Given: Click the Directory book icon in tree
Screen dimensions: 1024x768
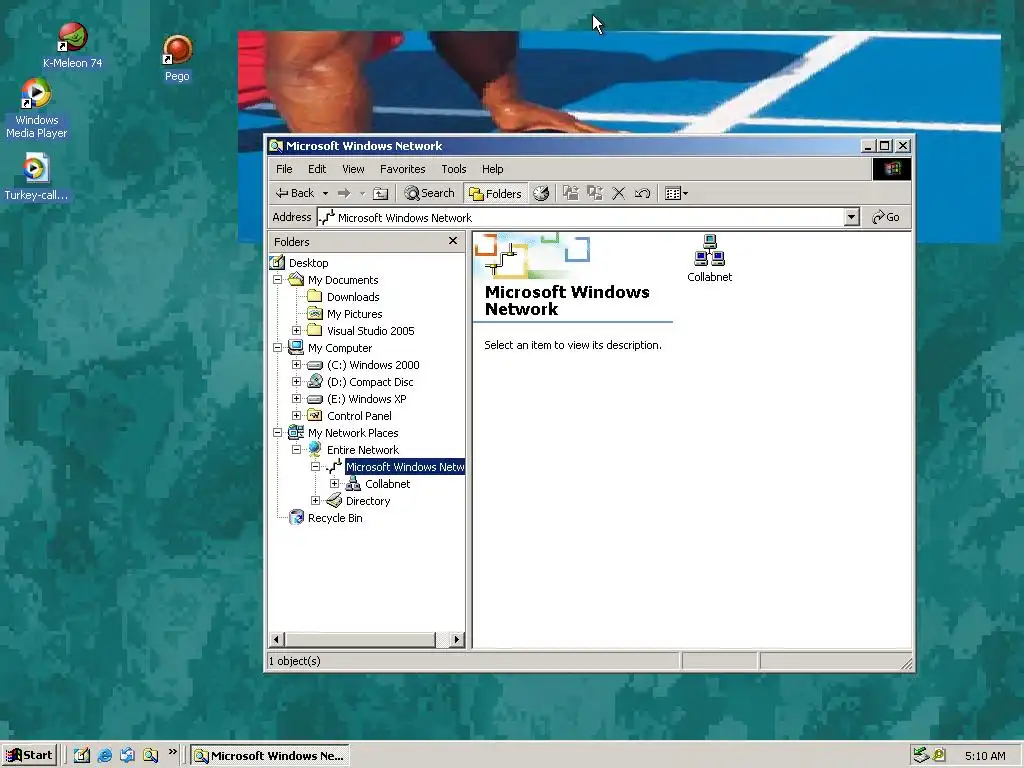Looking at the screenshot, I should [334, 500].
